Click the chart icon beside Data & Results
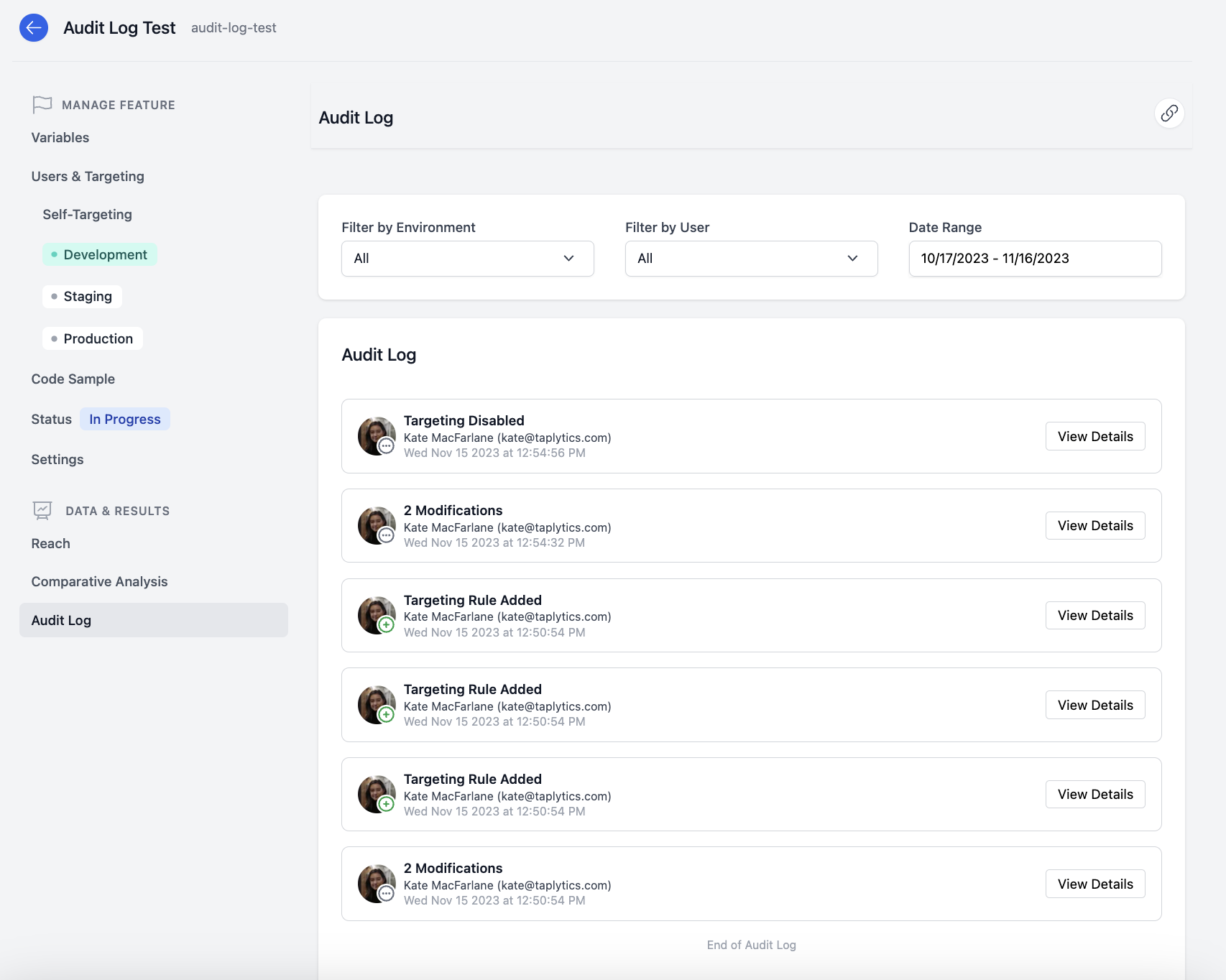1226x980 pixels. click(42, 510)
